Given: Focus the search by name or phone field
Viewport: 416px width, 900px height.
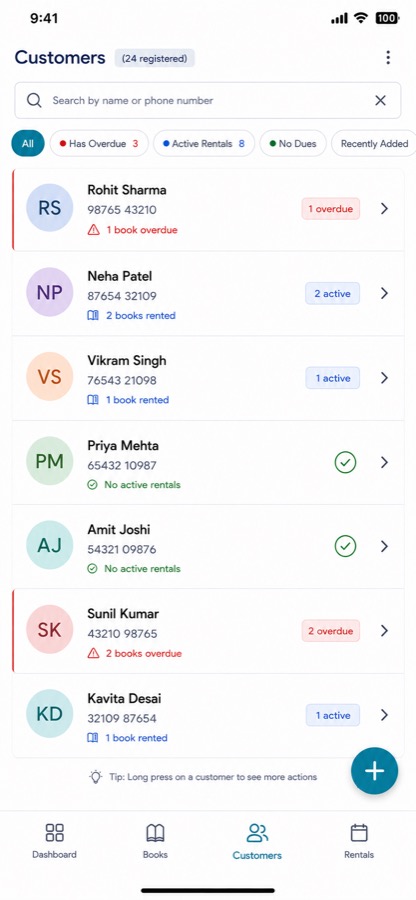Looking at the screenshot, I should [208, 100].
